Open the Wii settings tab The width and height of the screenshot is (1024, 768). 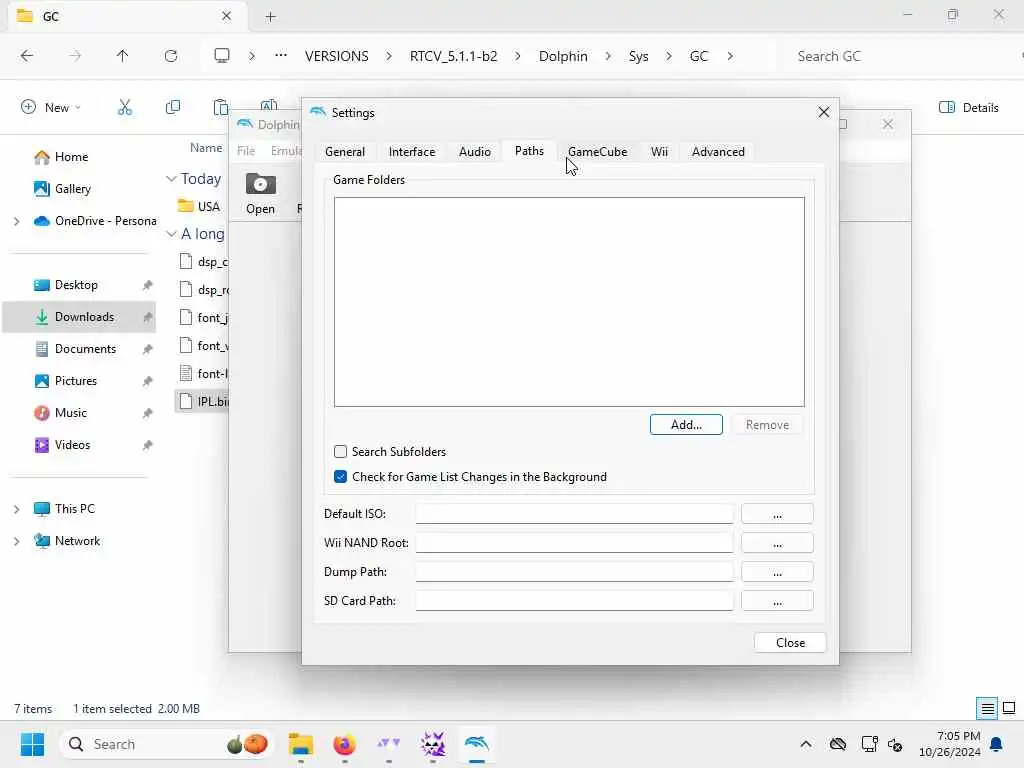pos(659,152)
